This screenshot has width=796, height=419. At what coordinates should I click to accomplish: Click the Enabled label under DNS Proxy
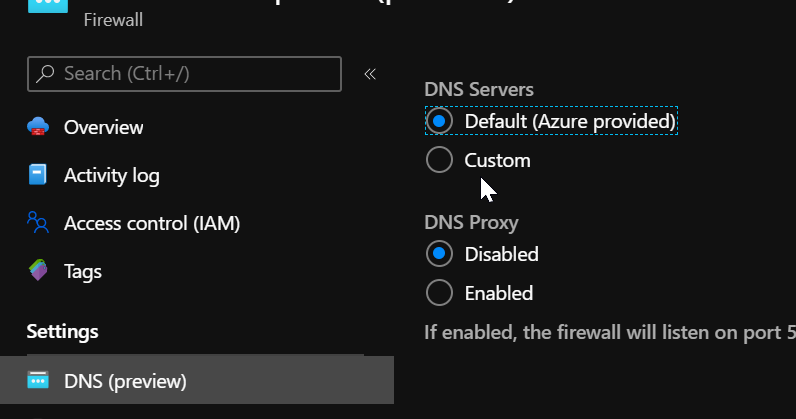[498, 293]
